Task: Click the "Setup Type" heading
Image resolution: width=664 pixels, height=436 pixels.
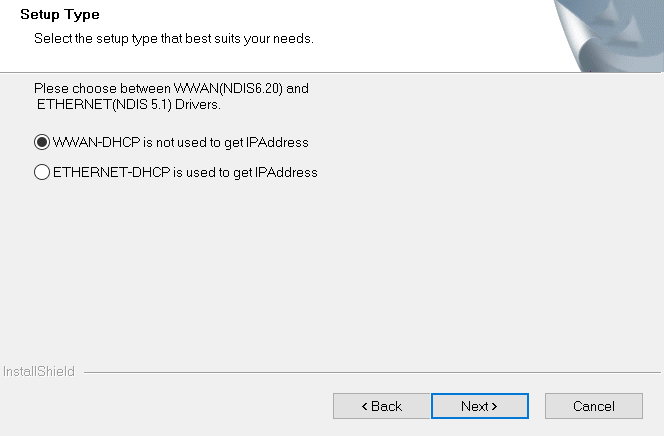Action: [61, 16]
